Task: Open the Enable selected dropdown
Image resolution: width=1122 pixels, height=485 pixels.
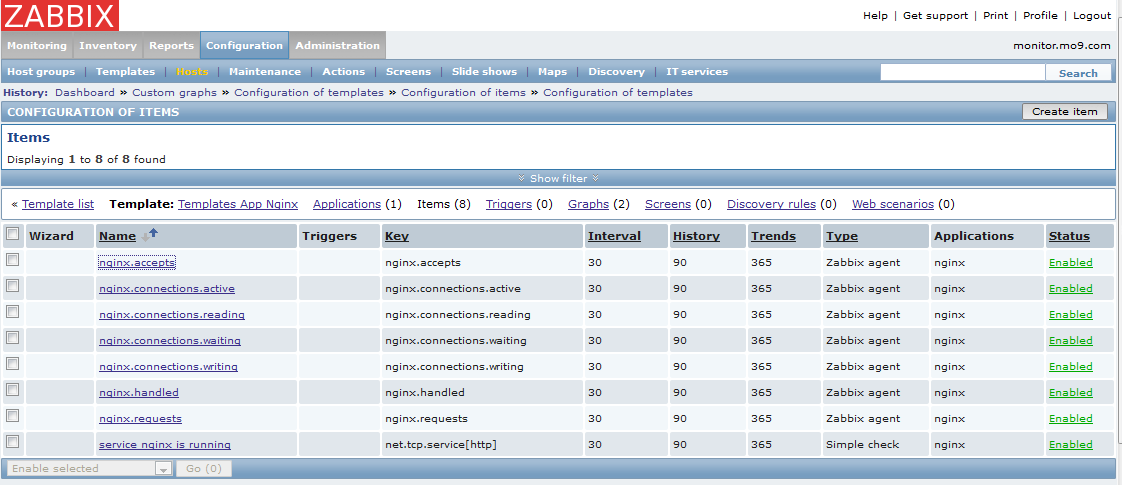Action: [x=89, y=469]
